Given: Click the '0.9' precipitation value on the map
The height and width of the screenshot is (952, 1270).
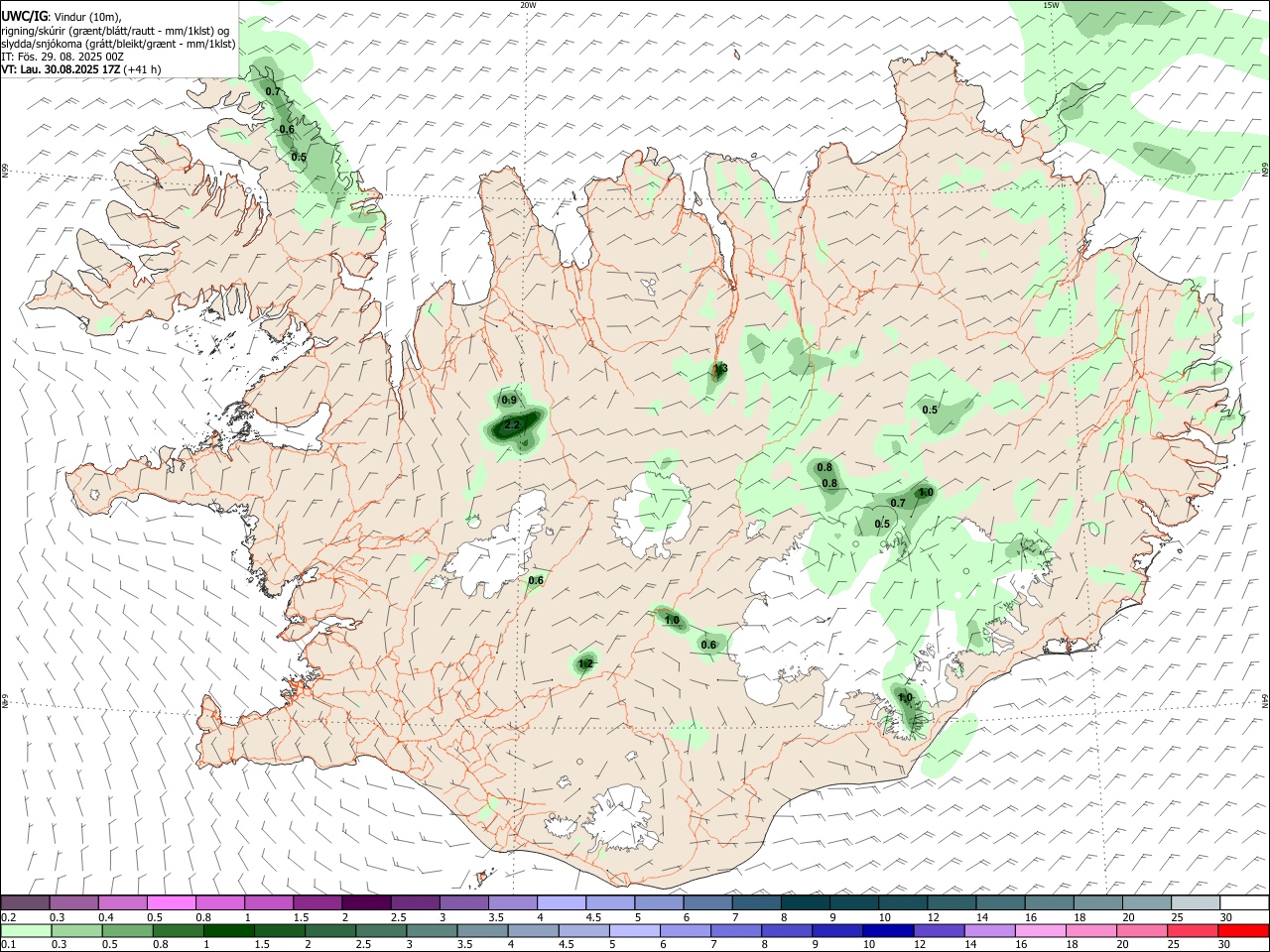Looking at the screenshot, I should pyautogui.click(x=509, y=400).
